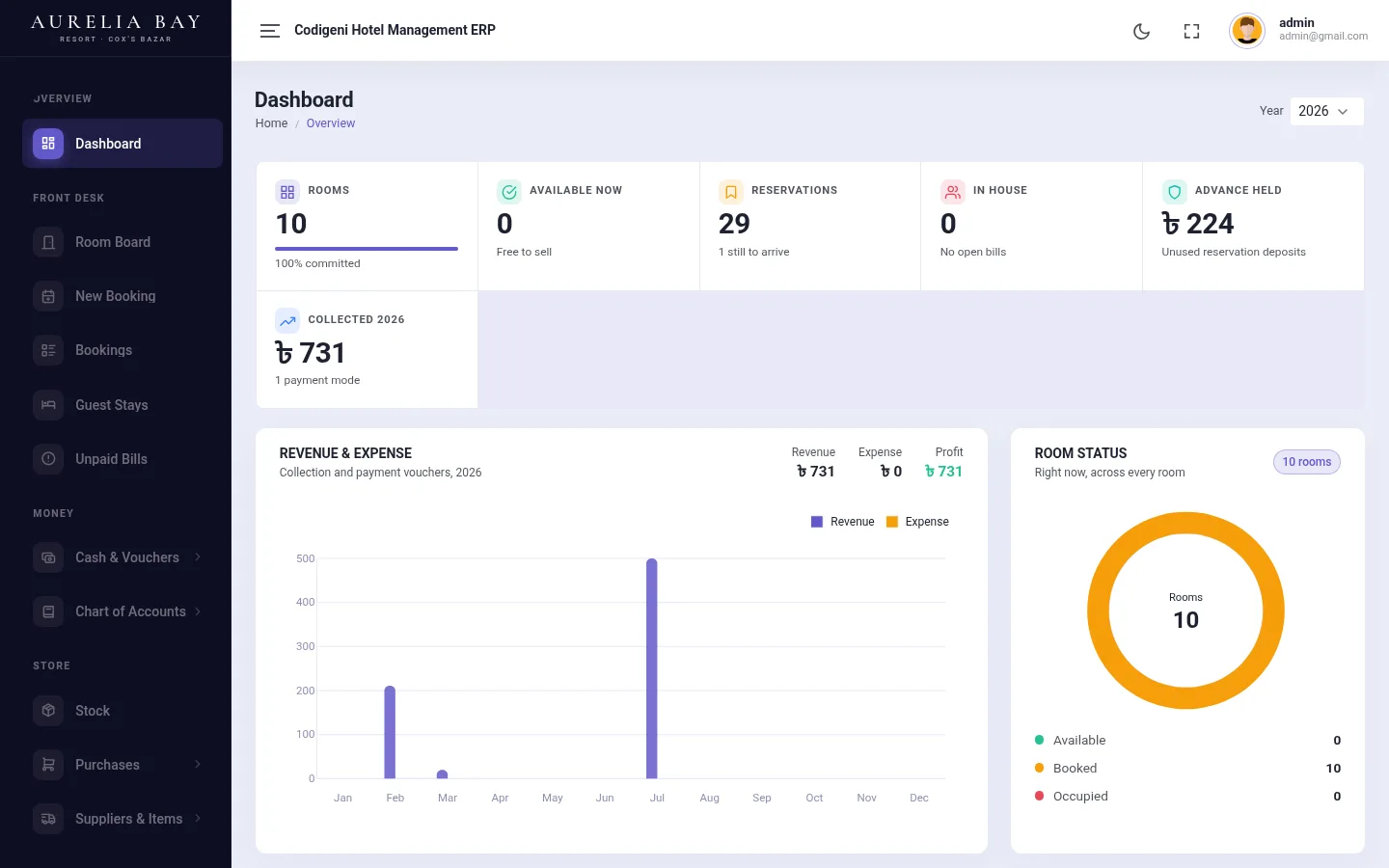Toggle Revenue series in chart legend
This screenshot has width=1389, height=868.
[843, 522]
